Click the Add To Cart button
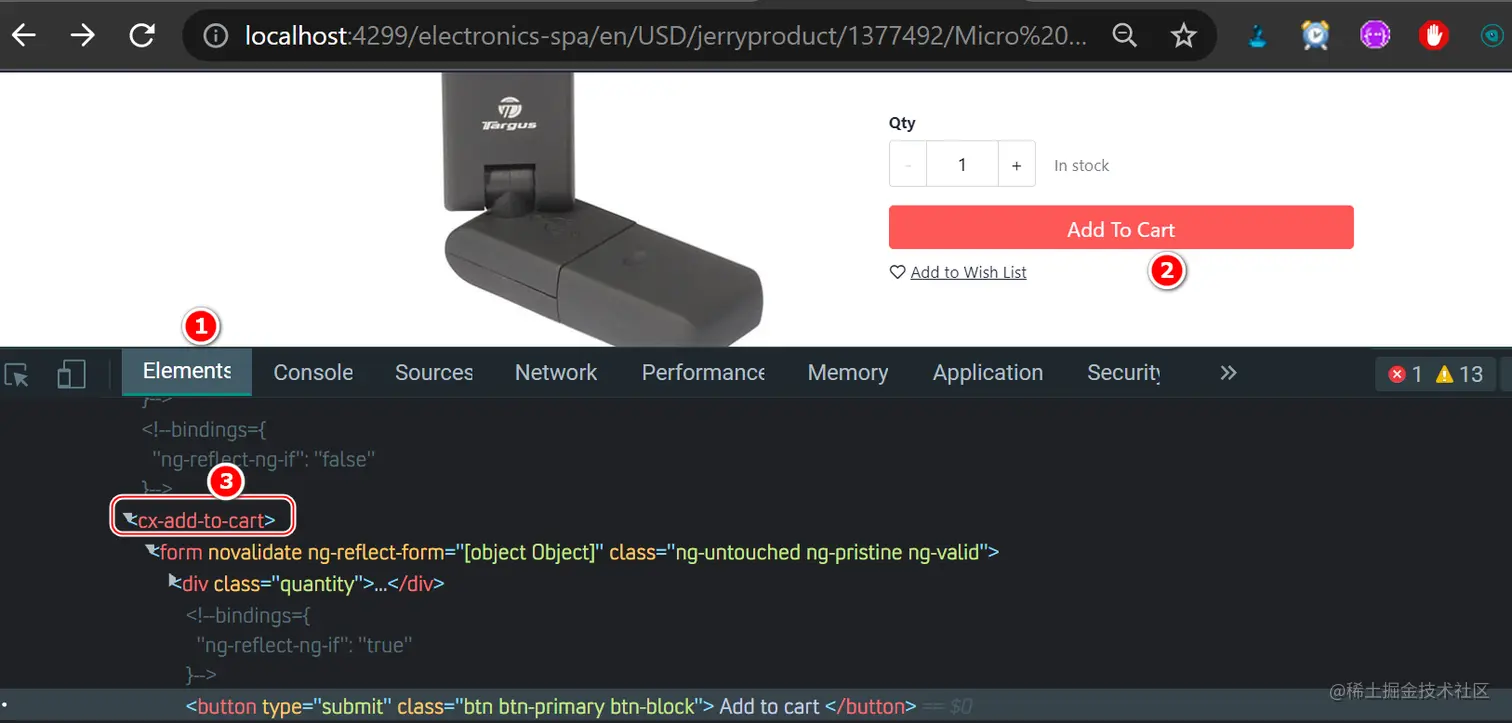 (x=1121, y=228)
